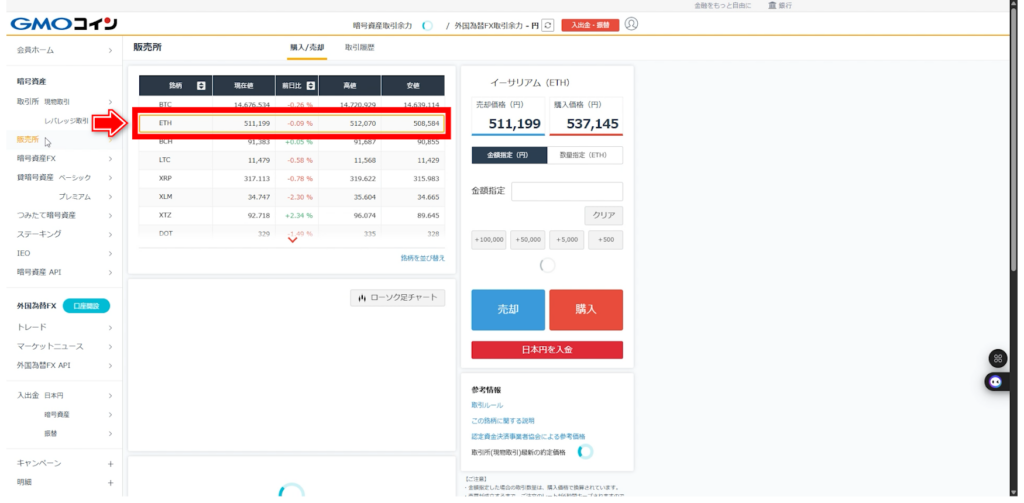Click the 金額指定 amount input field

[x=566, y=191]
